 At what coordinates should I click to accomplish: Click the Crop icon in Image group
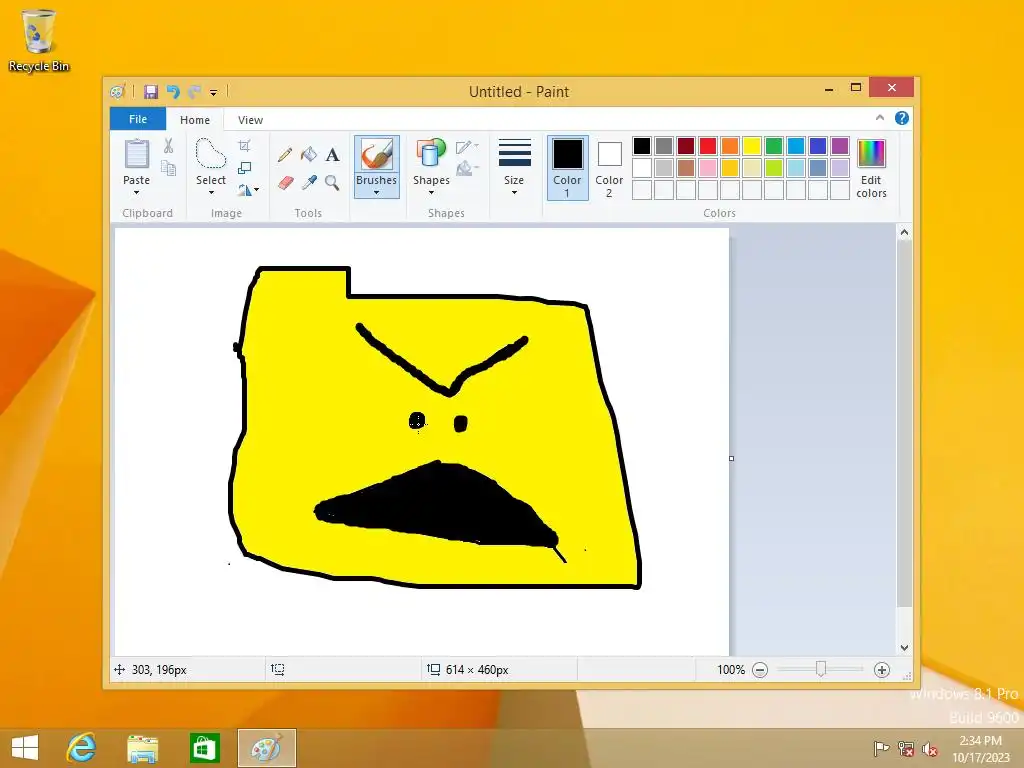click(244, 146)
